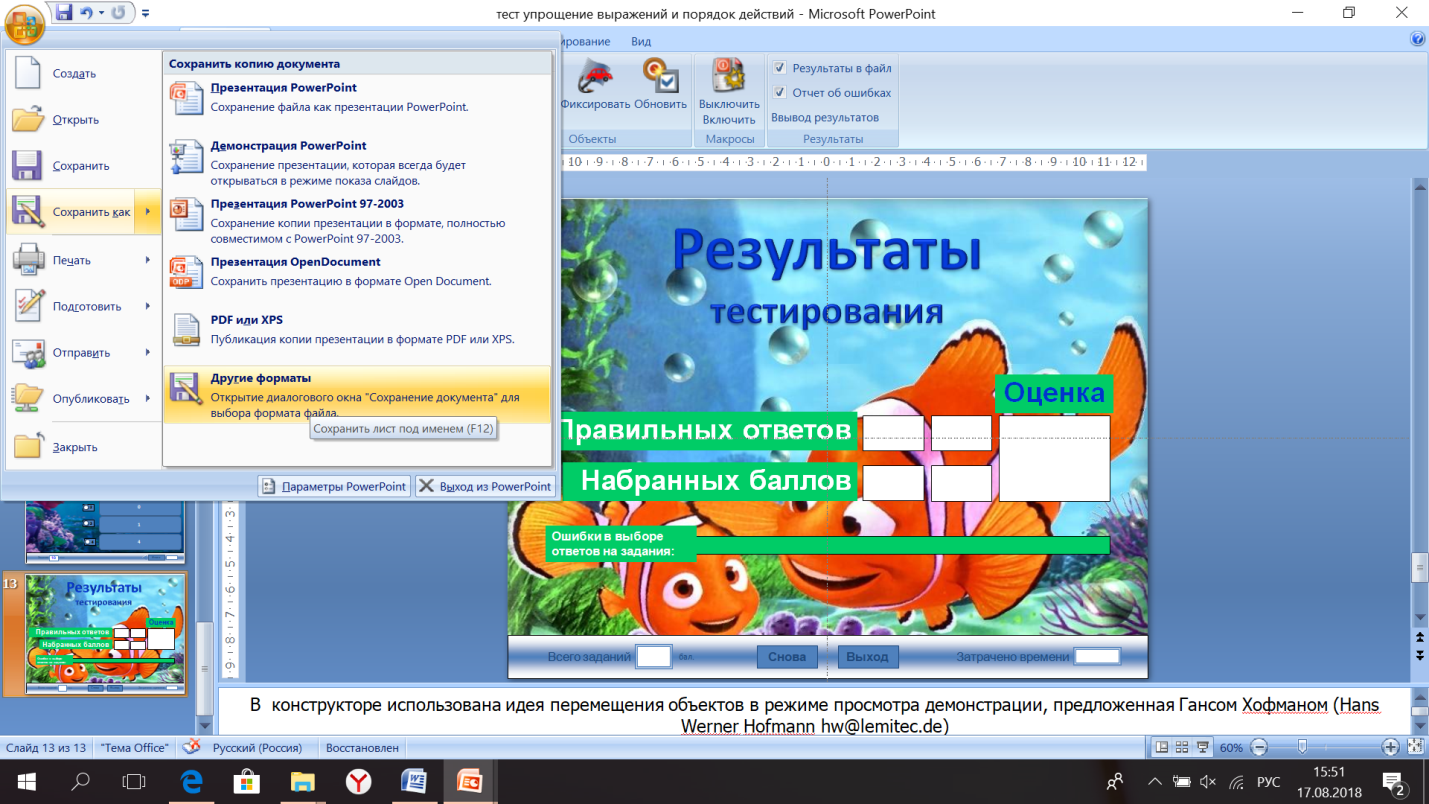Viewport: 1429px width, 804px height.
Task: Click Save icon in quick access toolbar
Action: coord(65,13)
